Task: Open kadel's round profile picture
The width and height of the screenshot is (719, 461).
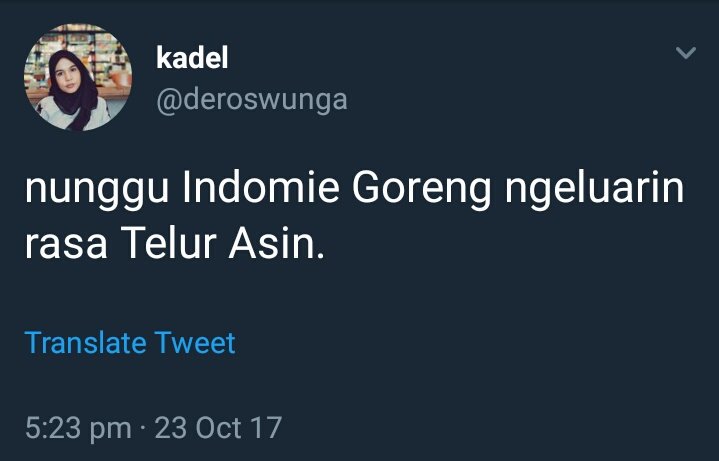Action: [78, 78]
